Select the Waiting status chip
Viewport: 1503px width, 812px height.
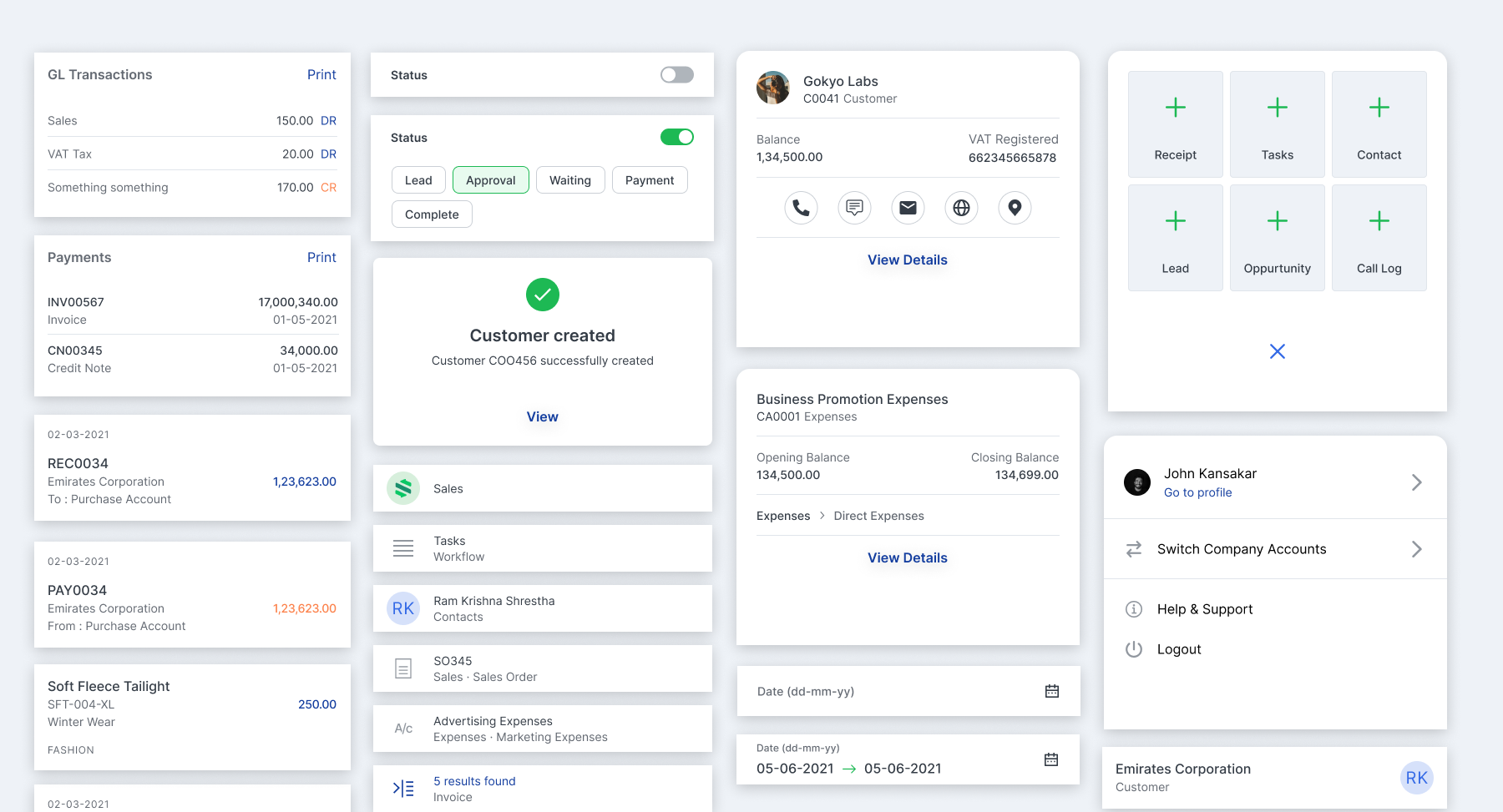(x=570, y=180)
